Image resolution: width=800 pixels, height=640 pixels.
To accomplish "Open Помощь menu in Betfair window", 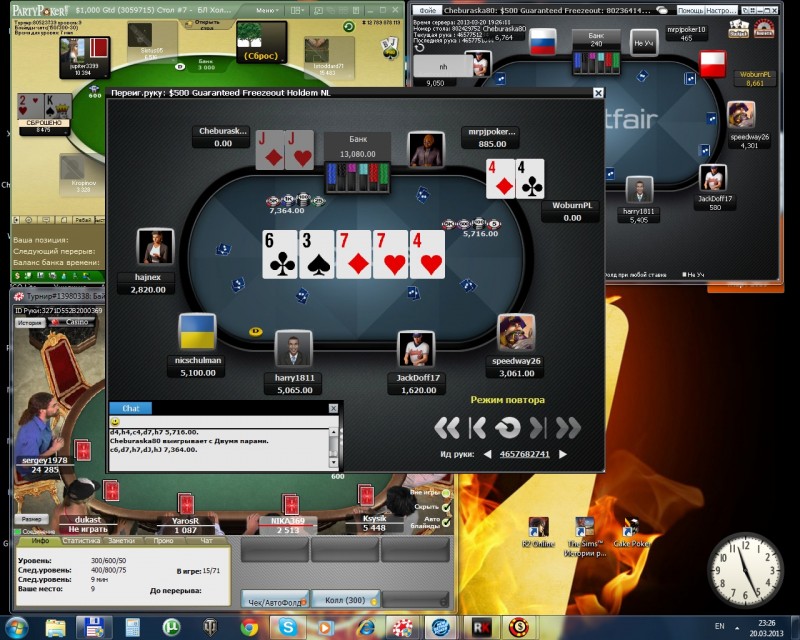I will tap(690, 10).
